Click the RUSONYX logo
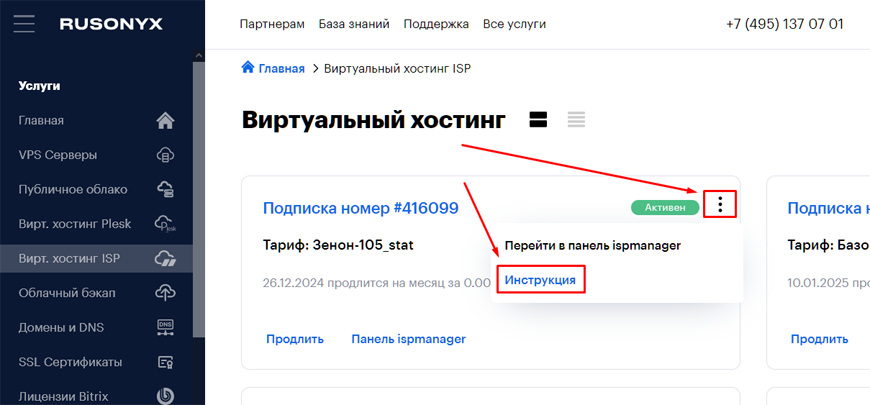The image size is (870, 405). point(111,24)
